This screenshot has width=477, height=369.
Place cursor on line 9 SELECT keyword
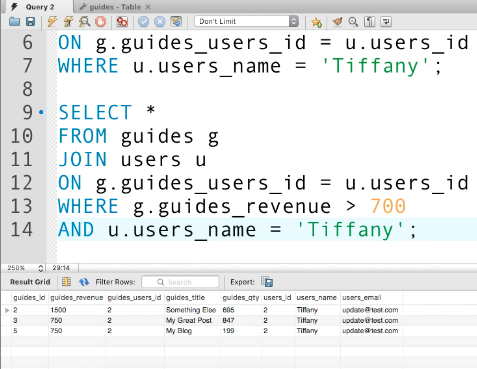tap(95, 112)
